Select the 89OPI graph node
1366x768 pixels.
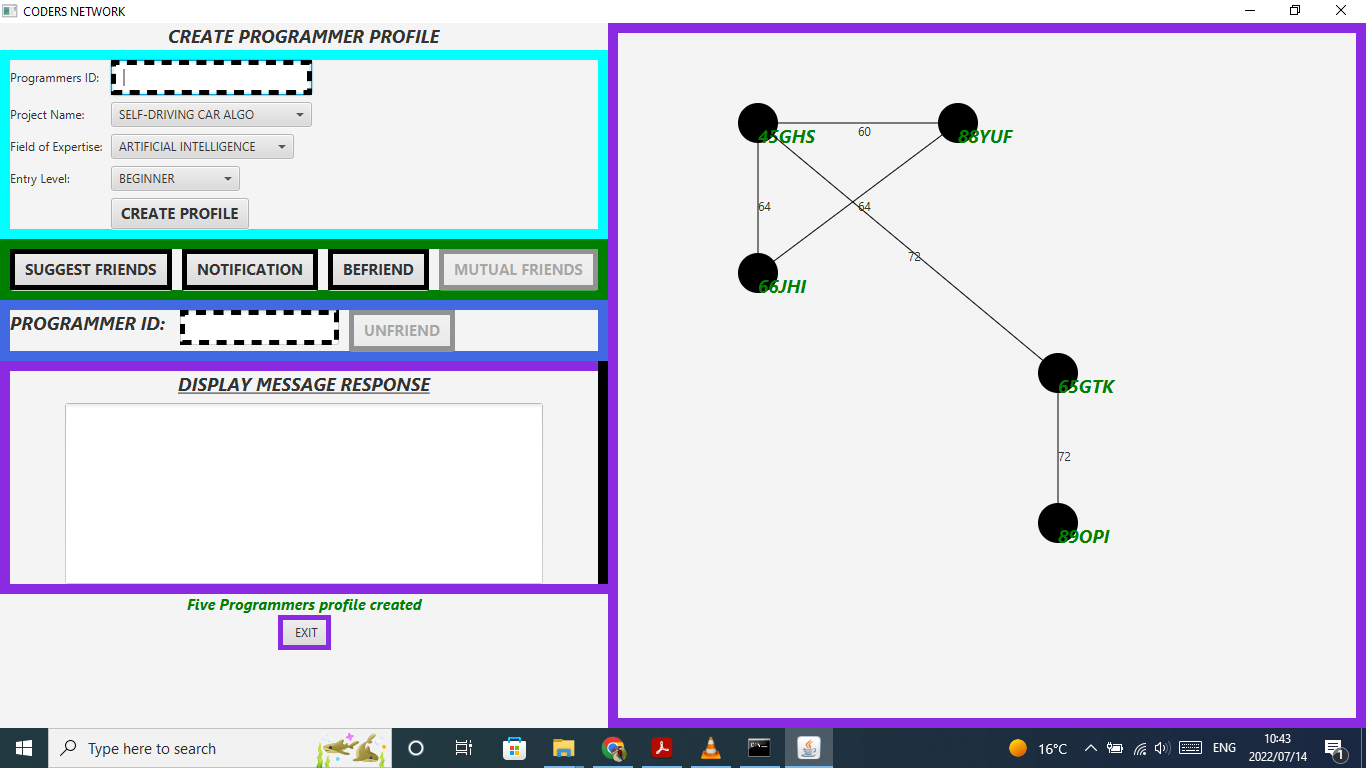pos(1058,523)
